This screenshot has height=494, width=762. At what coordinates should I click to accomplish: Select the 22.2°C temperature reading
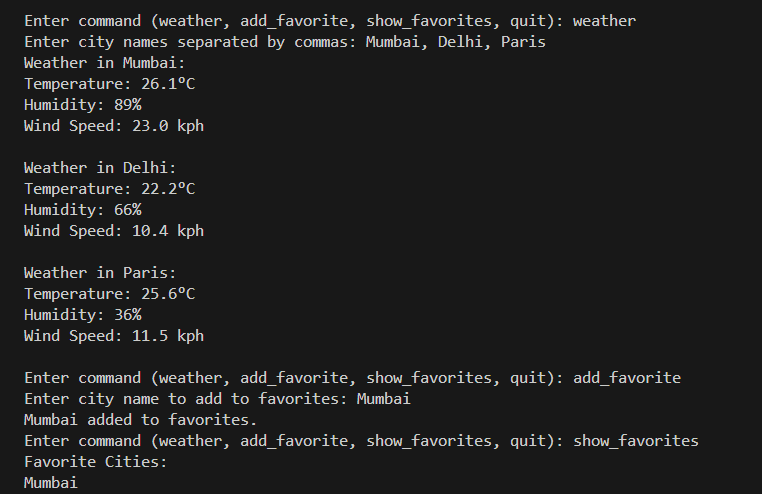point(167,189)
